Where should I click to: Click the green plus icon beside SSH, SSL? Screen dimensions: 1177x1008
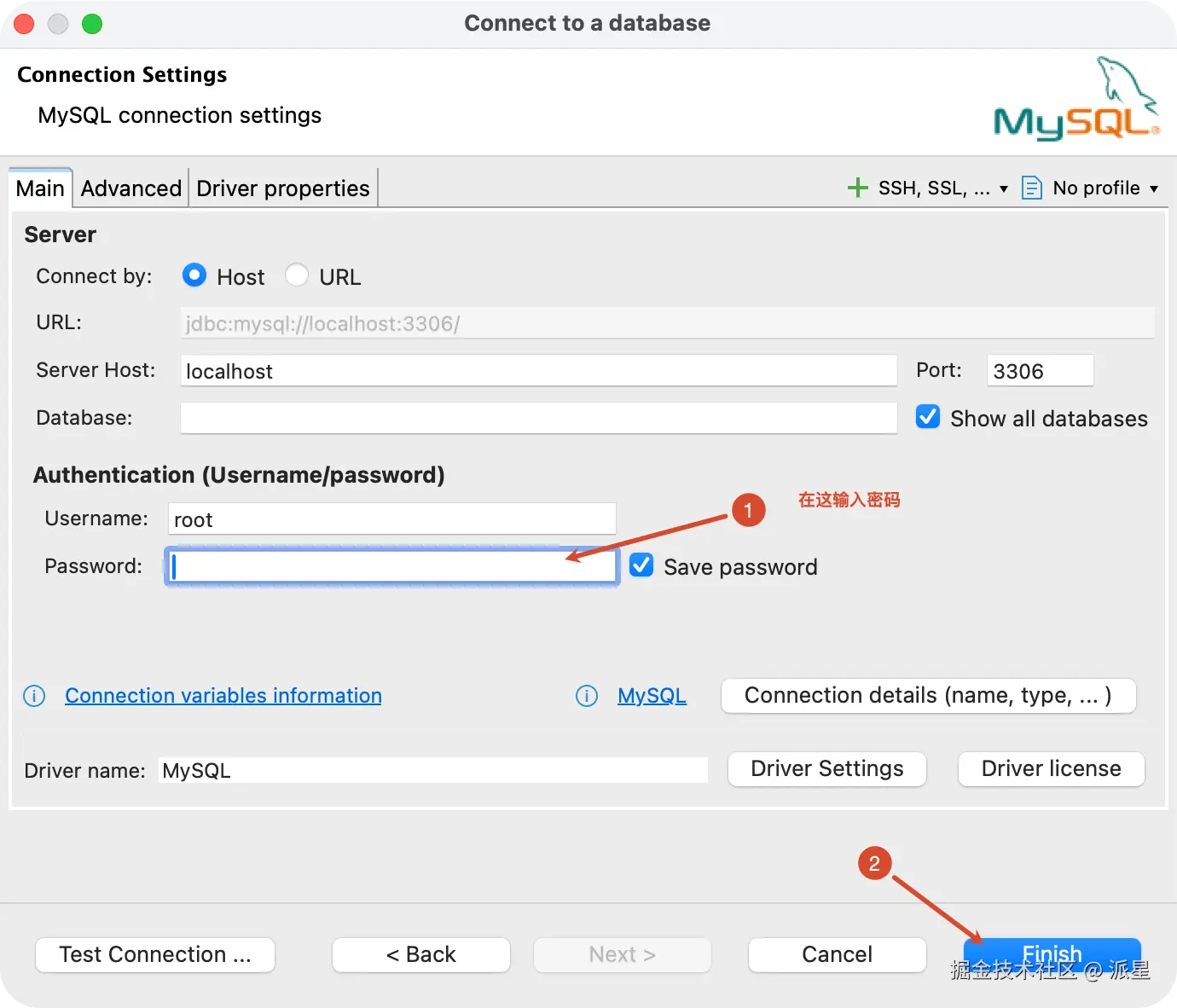(x=857, y=188)
